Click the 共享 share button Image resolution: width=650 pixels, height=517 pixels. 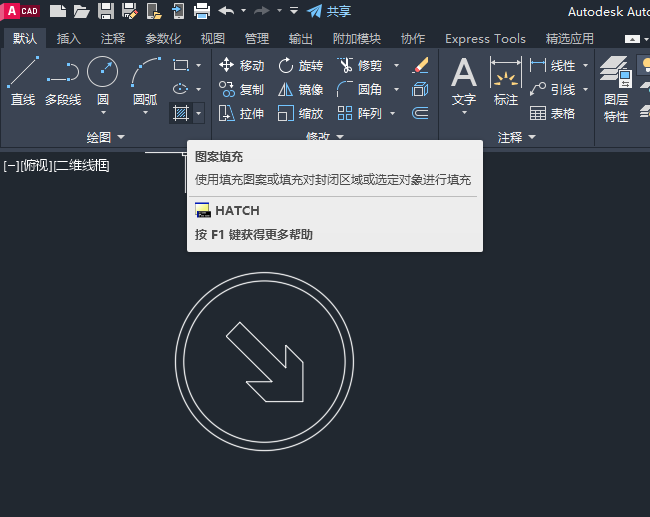pos(329,11)
